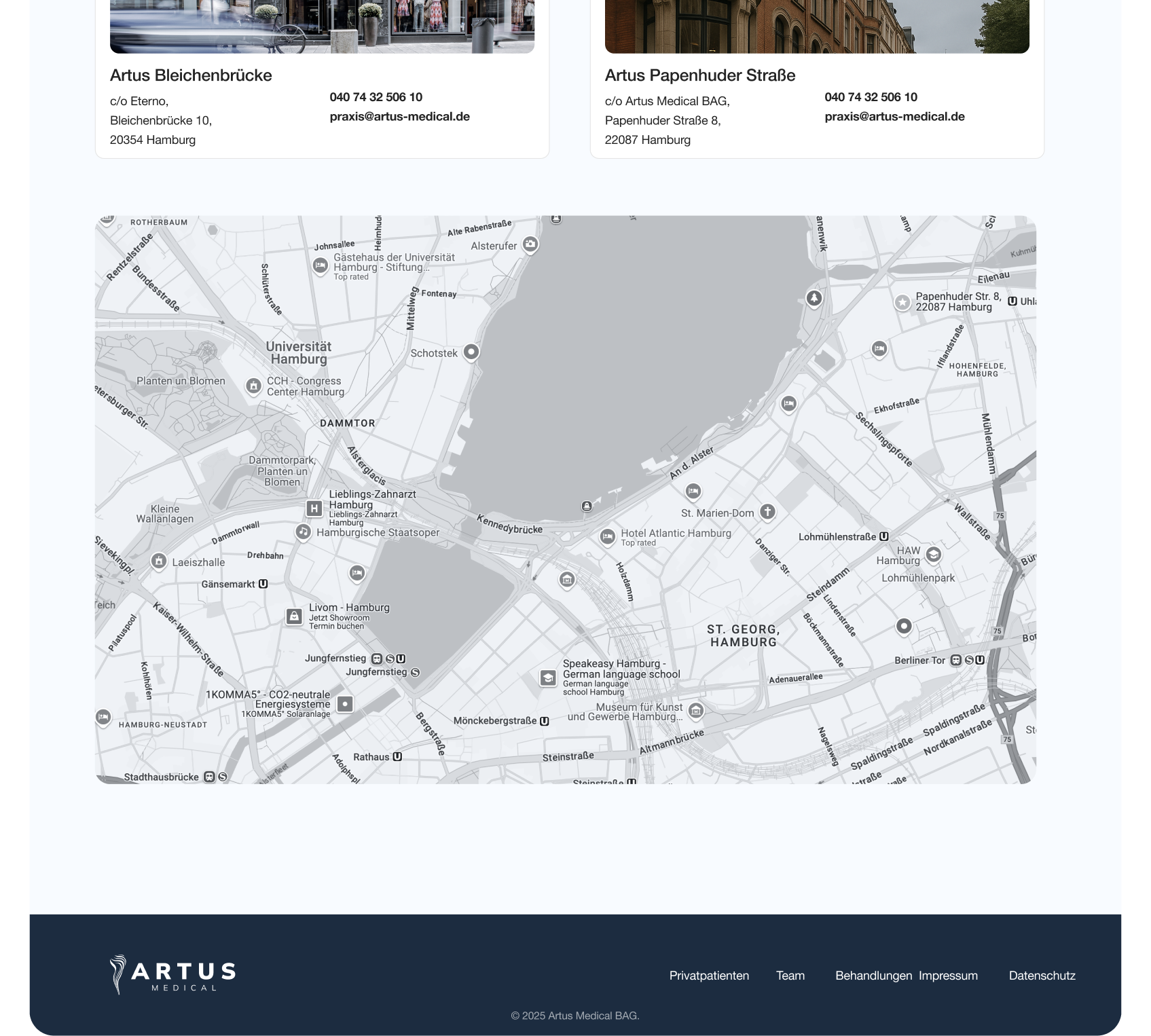
Task: Select the Gästehaus der Universität Hamburg marker
Action: (321, 265)
